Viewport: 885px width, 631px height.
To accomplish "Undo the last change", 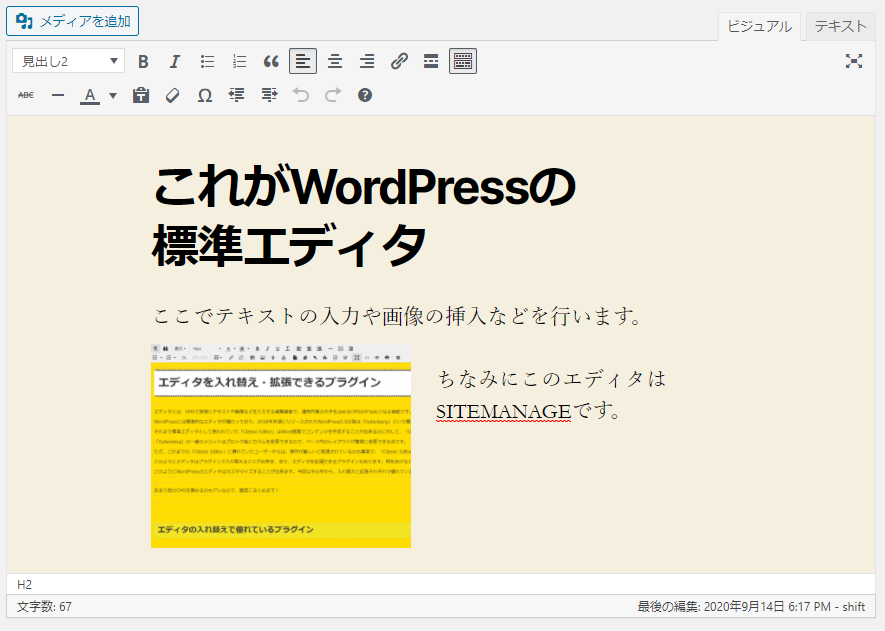I will tap(301, 95).
